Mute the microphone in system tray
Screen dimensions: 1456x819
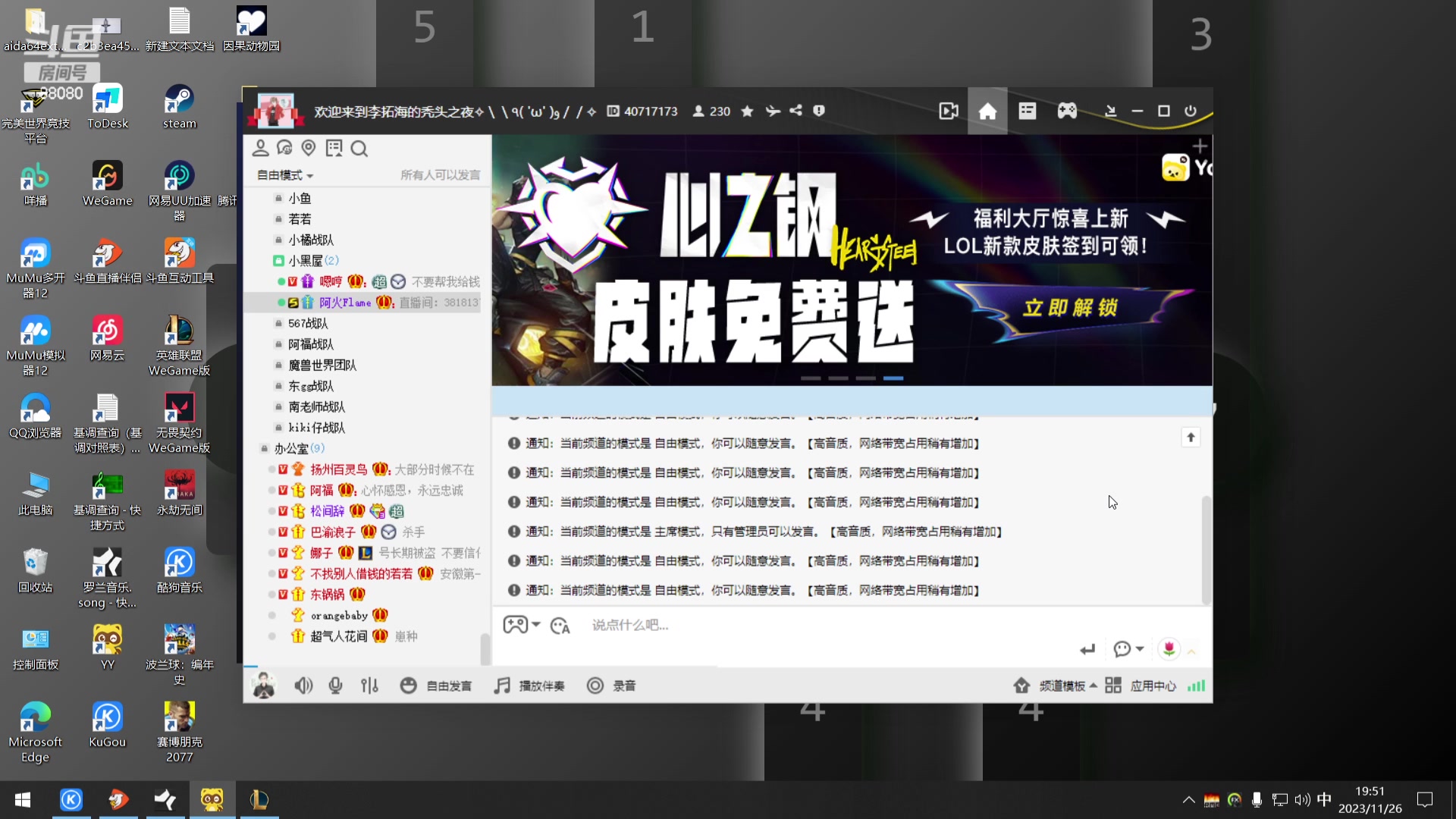(x=1257, y=799)
